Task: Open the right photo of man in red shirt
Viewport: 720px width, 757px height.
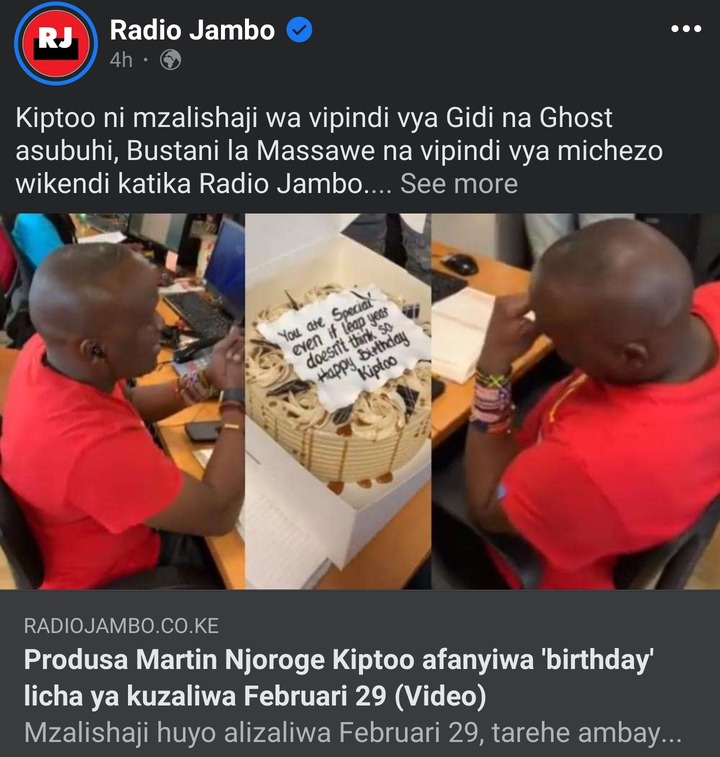Action: [x=576, y=401]
